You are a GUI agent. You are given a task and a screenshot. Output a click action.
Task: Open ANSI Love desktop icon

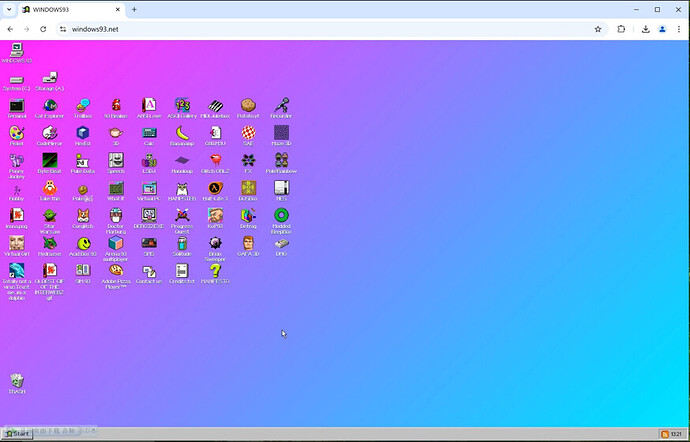pyautogui.click(x=149, y=106)
